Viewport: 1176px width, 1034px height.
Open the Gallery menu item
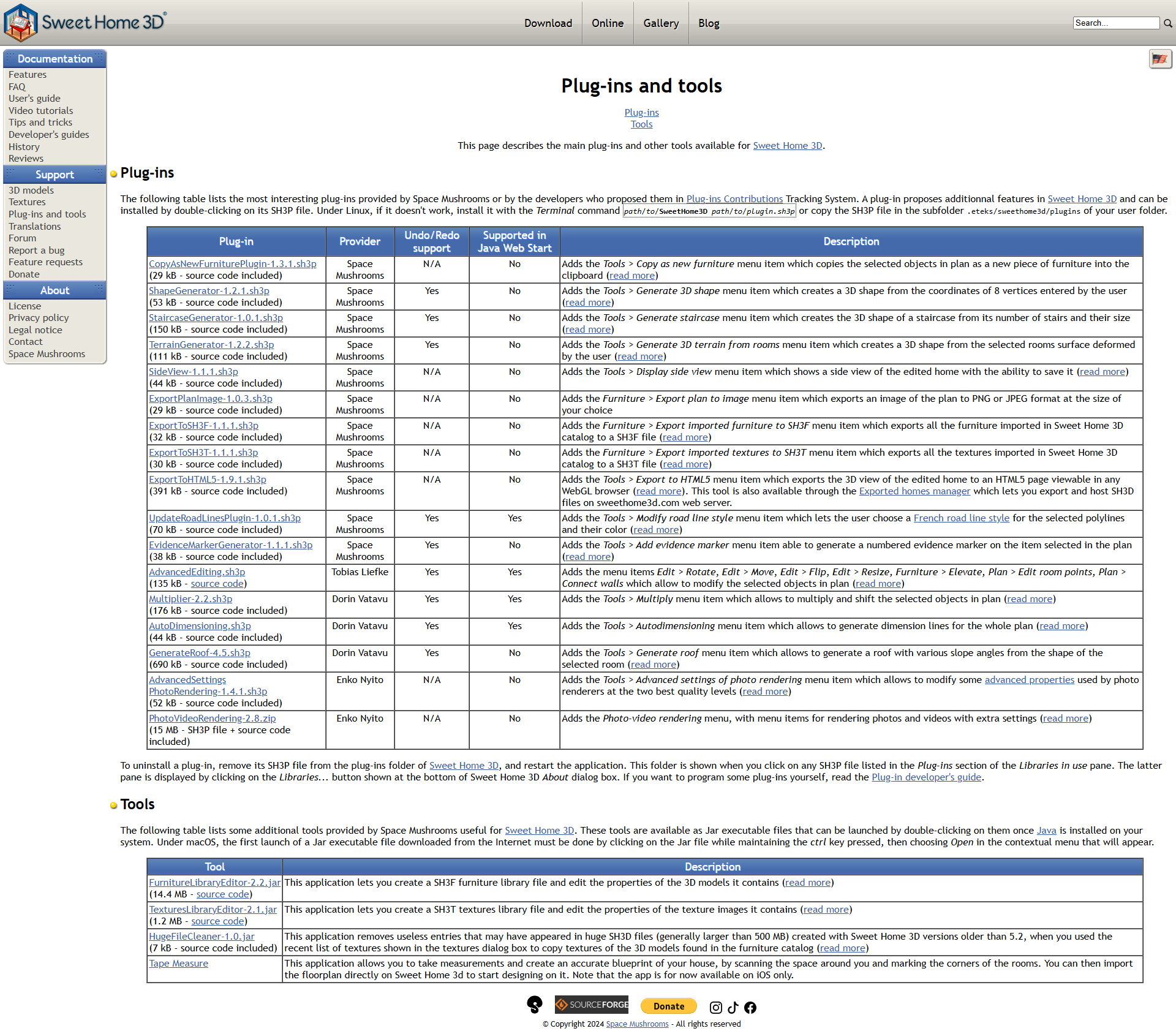pyautogui.click(x=661, y=23)
